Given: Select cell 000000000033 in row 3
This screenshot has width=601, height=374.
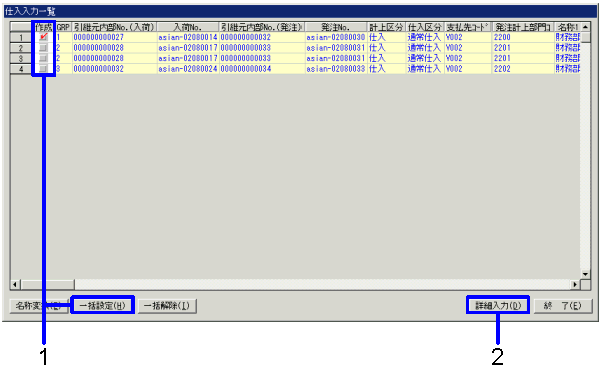Looking at the screenshot, I should click(262, 58).
